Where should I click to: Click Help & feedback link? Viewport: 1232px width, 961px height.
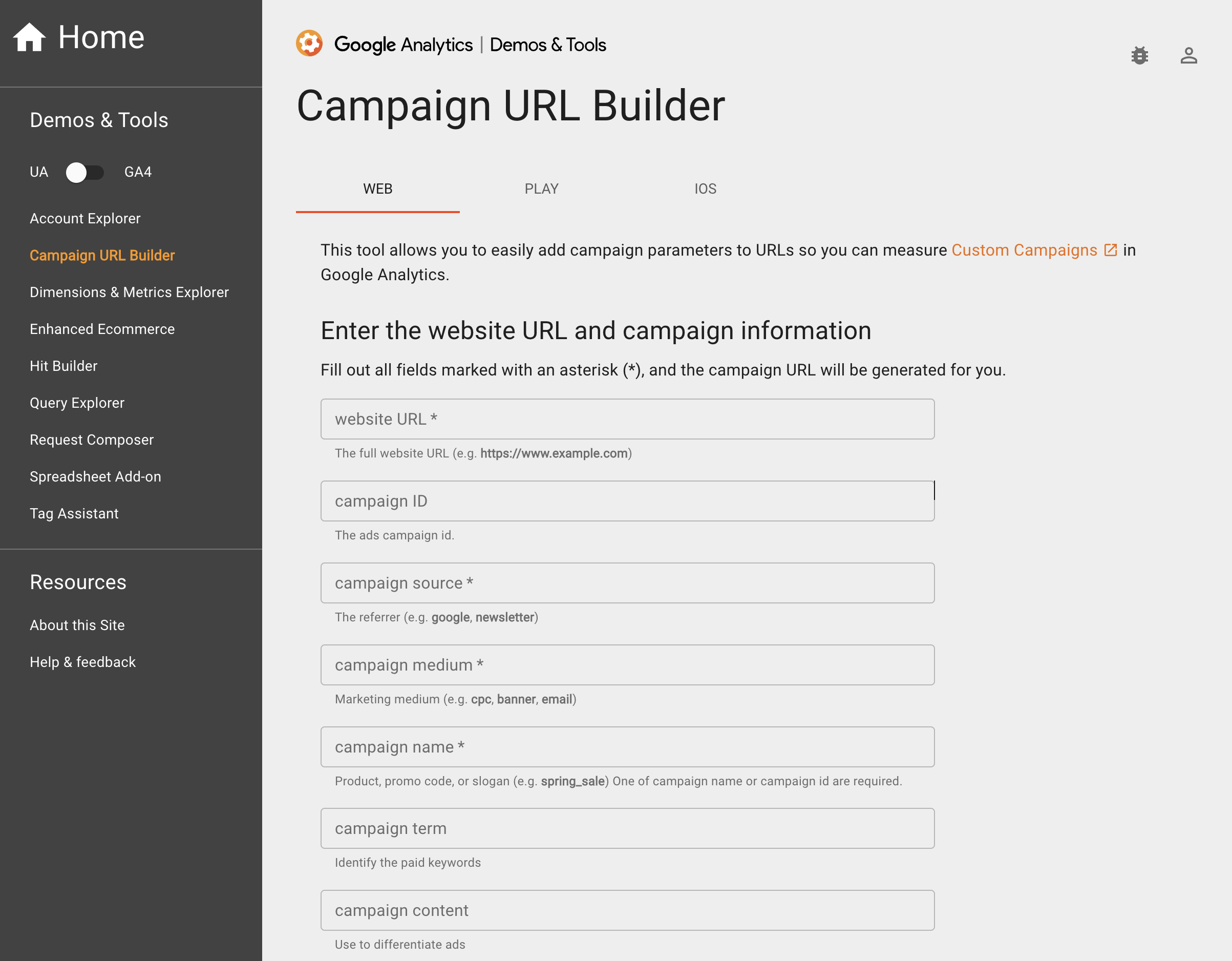pos(83,662)
